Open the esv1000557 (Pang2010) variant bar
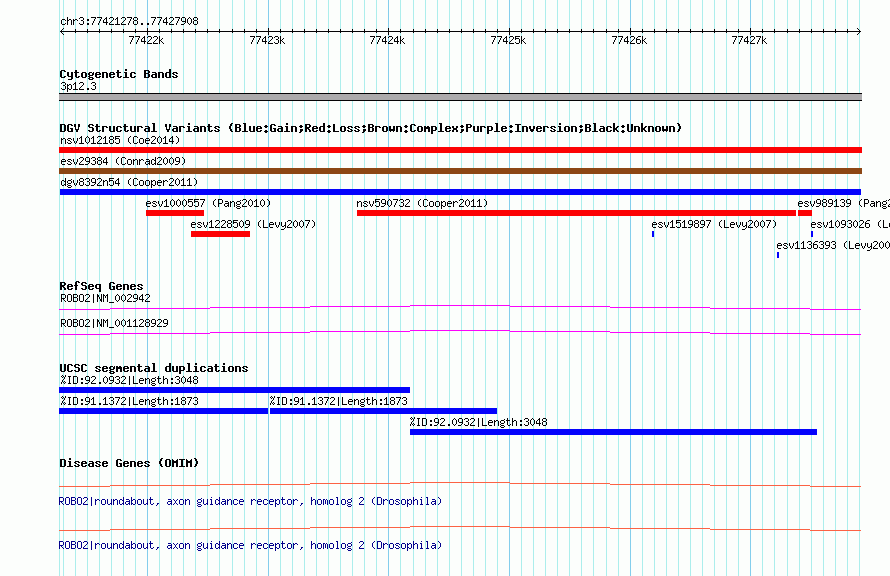Viewport: 890px width, 576px height. (x=175, y=213)
